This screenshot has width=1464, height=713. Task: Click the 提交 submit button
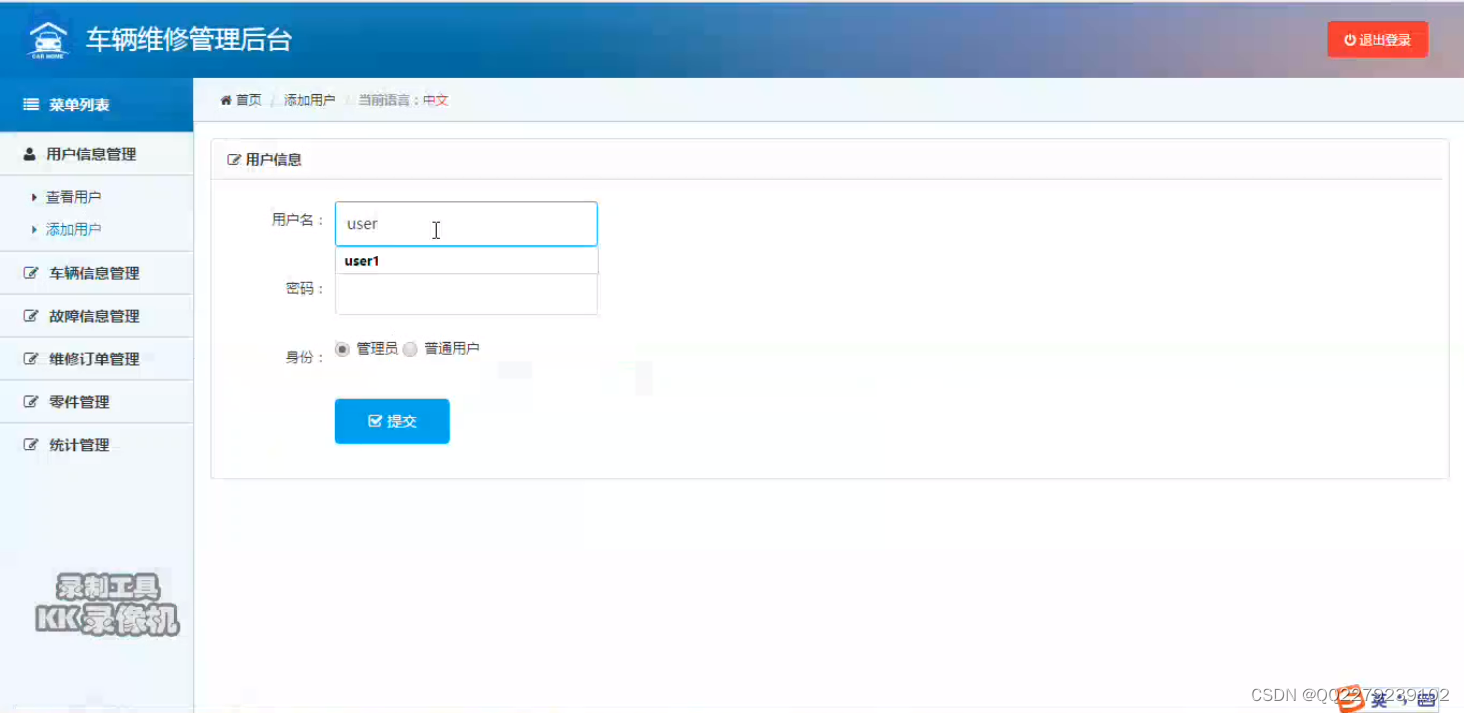tap(392, 421)
